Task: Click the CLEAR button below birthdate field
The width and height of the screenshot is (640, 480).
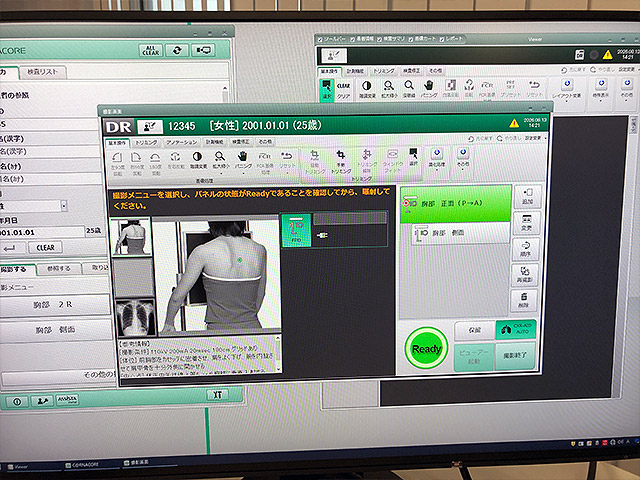Action: [x=45, y=248]
